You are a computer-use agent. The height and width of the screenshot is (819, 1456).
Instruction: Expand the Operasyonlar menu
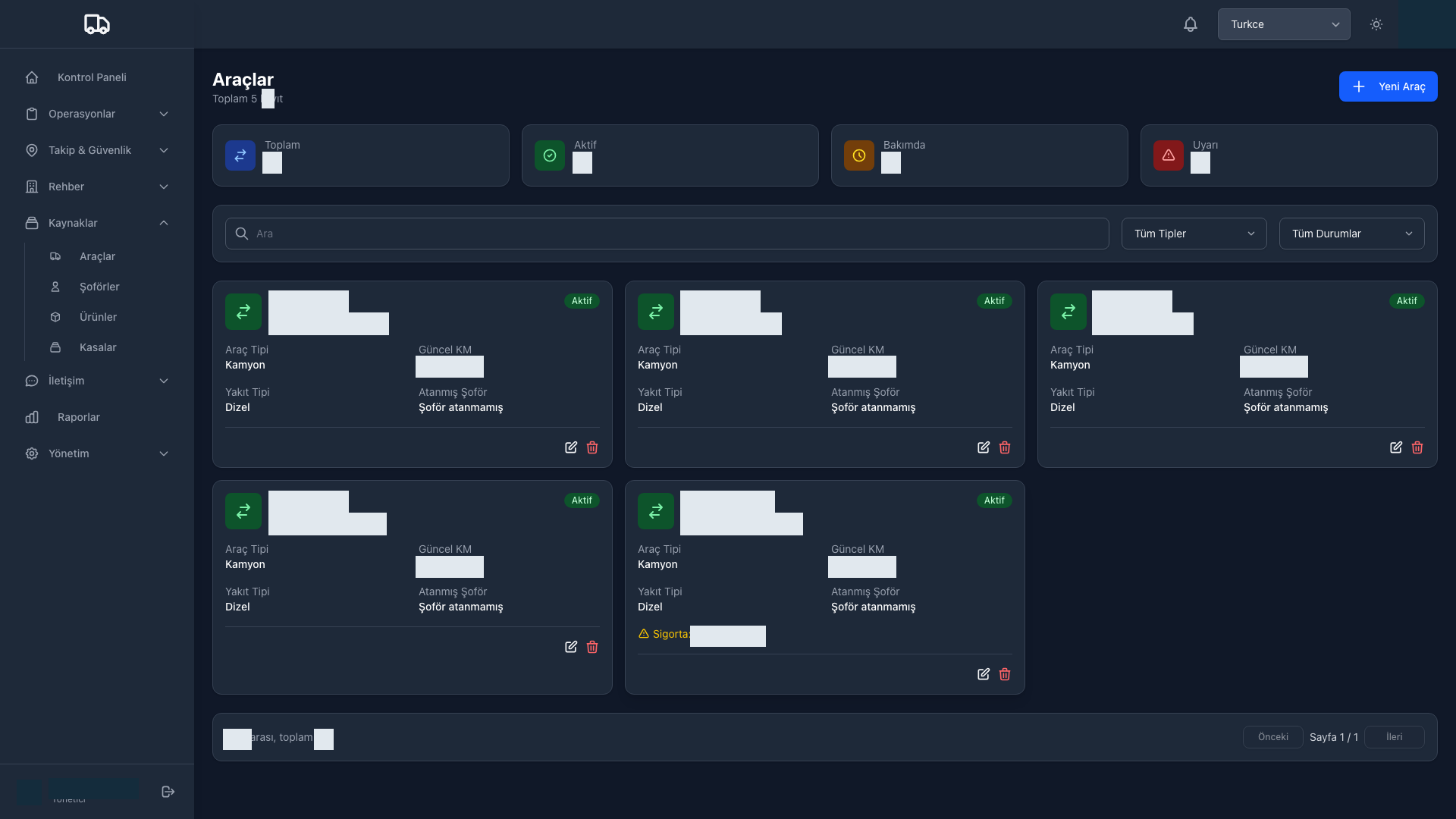tap(97, 114)
